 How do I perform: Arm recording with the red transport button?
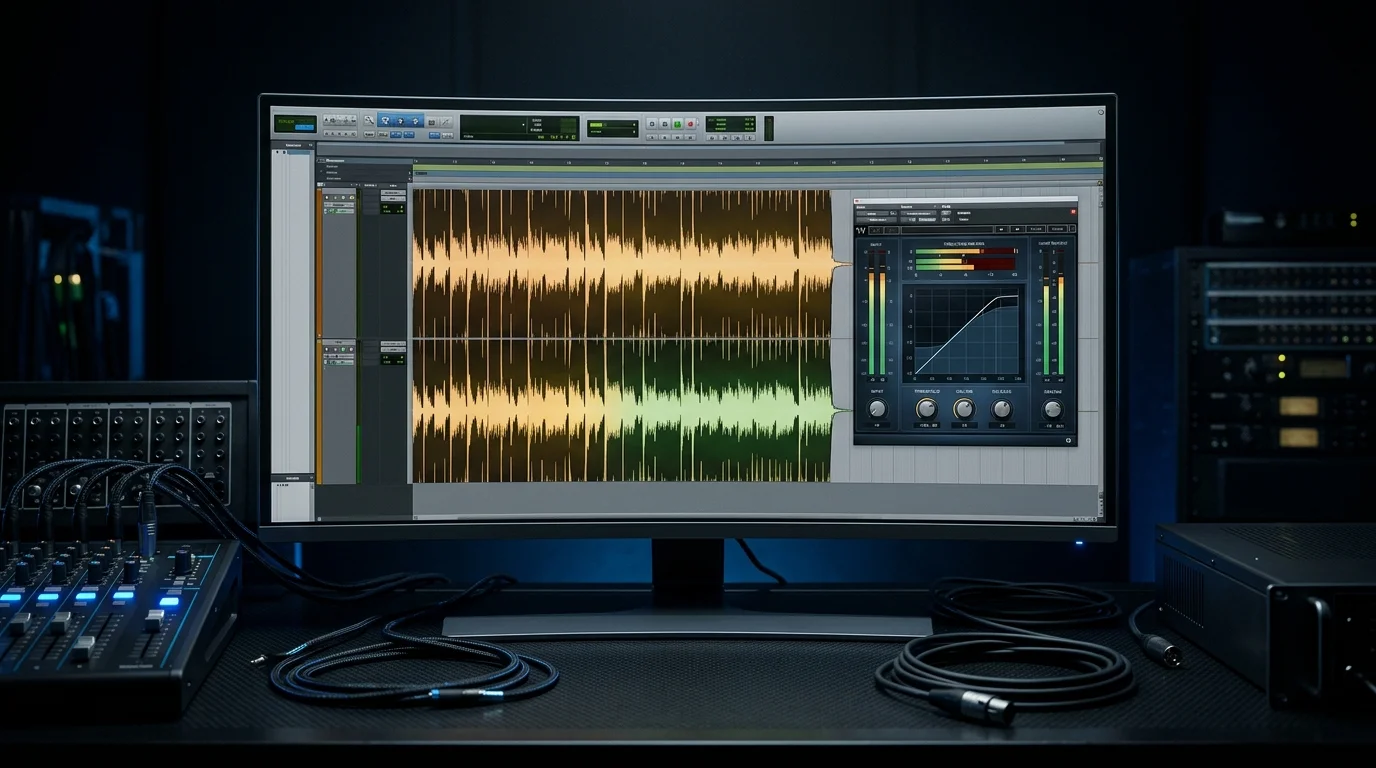(690, 124)
